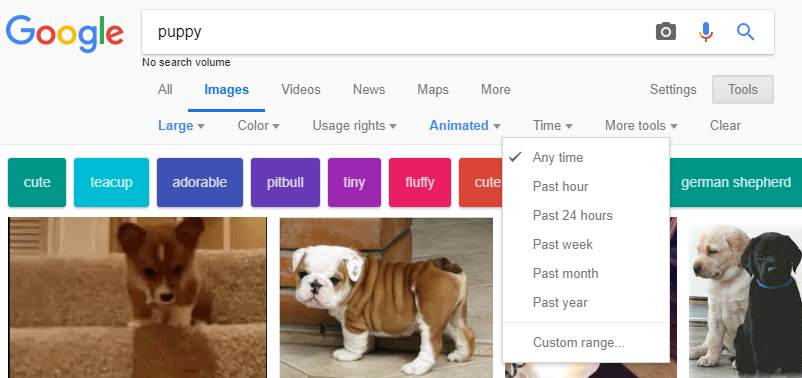802x378 pixels.
Task: Click the teal cute suggestion chip
Action: coord(37,183)
